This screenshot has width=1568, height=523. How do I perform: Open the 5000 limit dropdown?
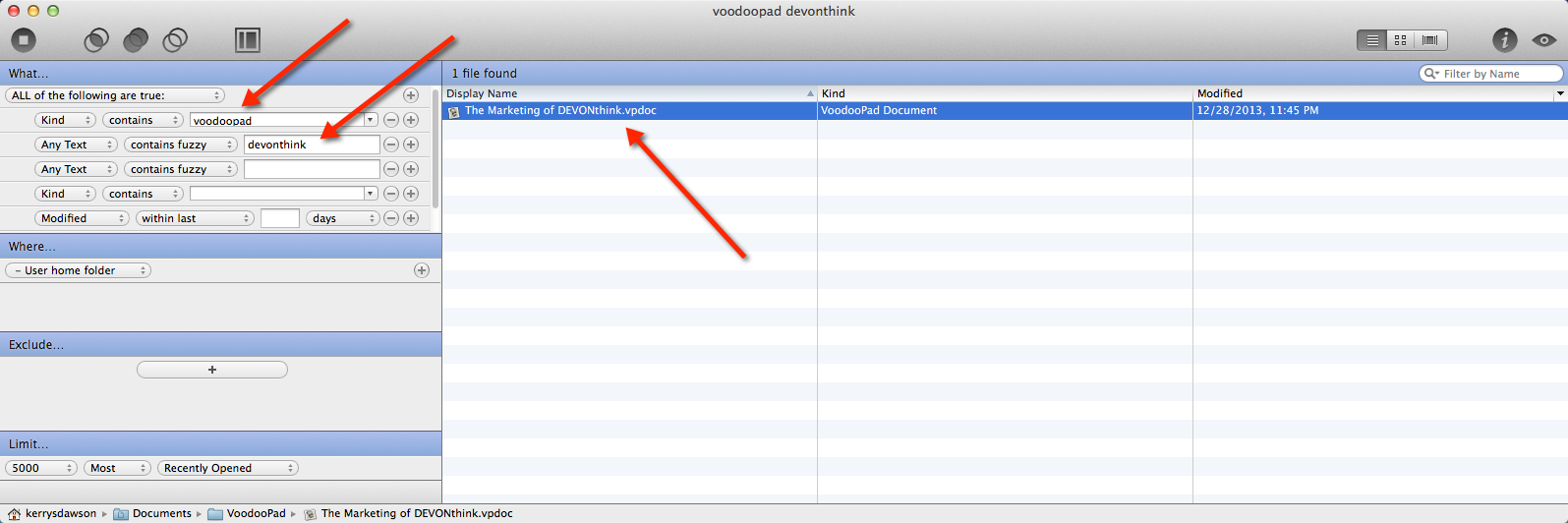click(41, 468)
